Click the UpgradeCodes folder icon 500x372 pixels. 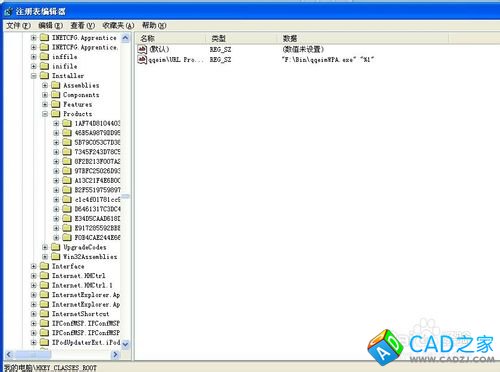point(56,247)
